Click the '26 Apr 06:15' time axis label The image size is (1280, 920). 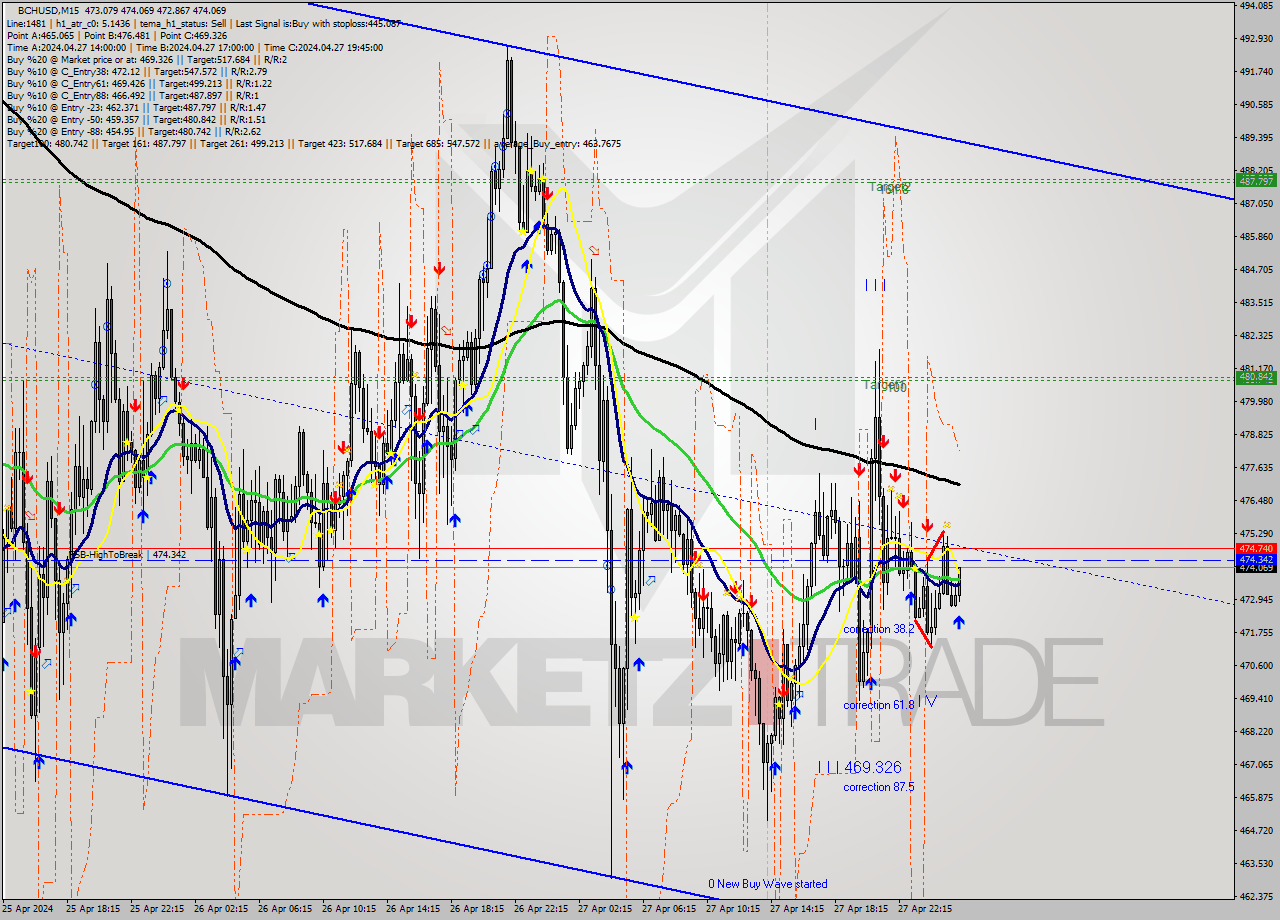pyautogui.click(x=284, y=909)
